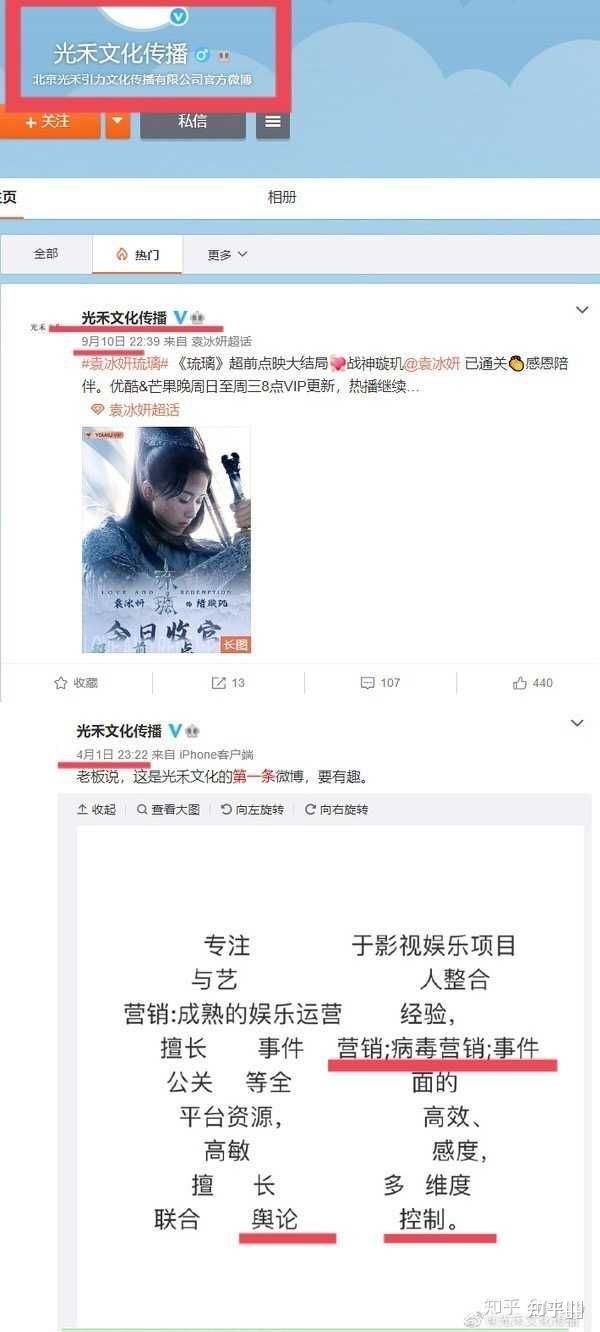Open the comments icon showing 107
Viewport: 600px width, 1332px height.
pos(367,683)
